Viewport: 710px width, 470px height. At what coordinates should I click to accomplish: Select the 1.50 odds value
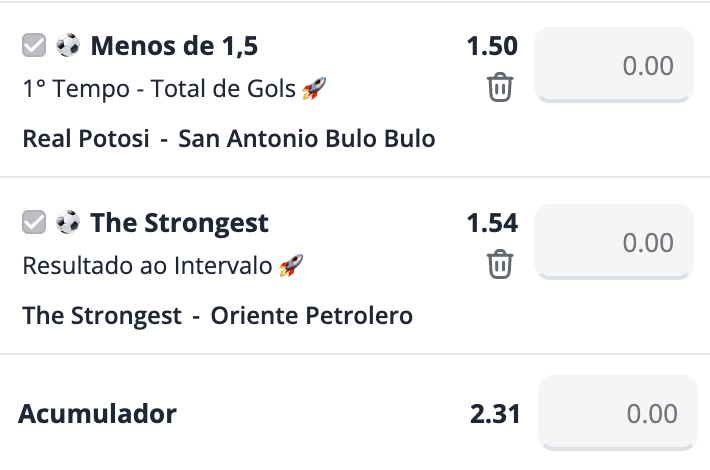492,46
